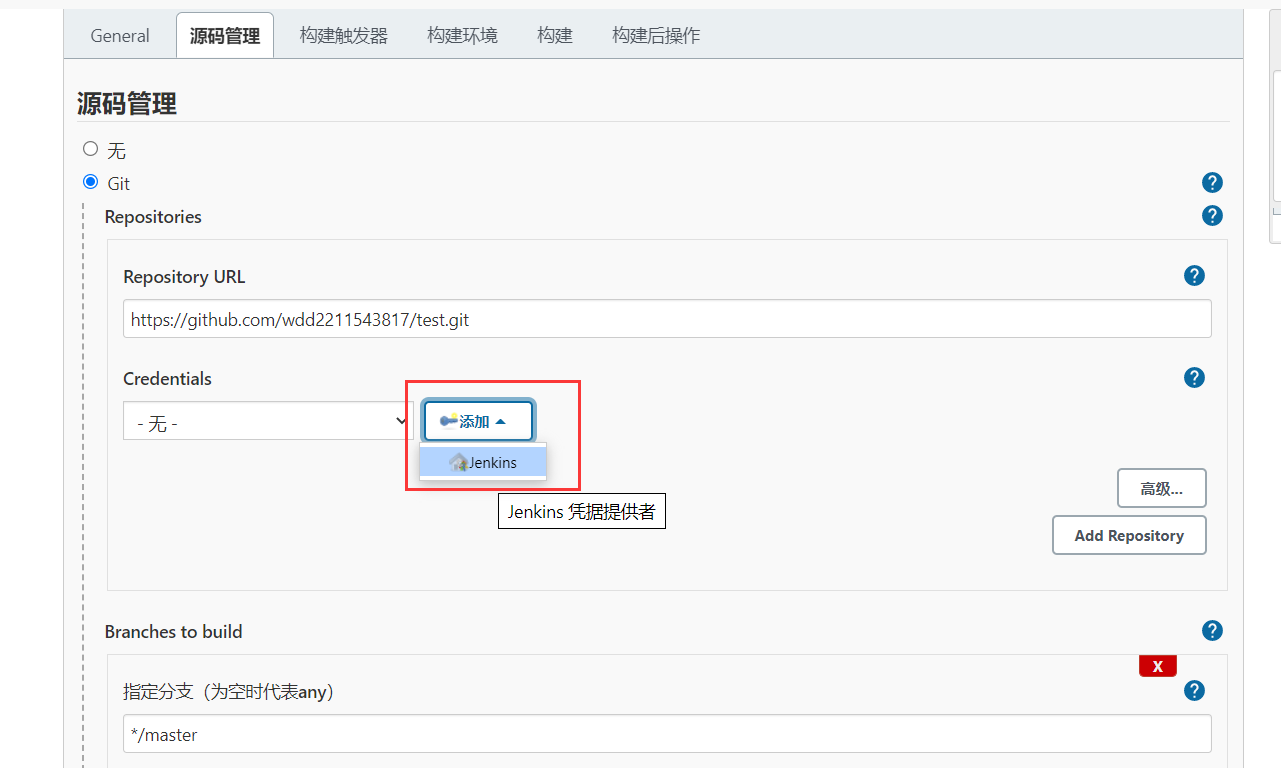
Task: Click into the Repository URL input field
Action: [x=667, y=319]
